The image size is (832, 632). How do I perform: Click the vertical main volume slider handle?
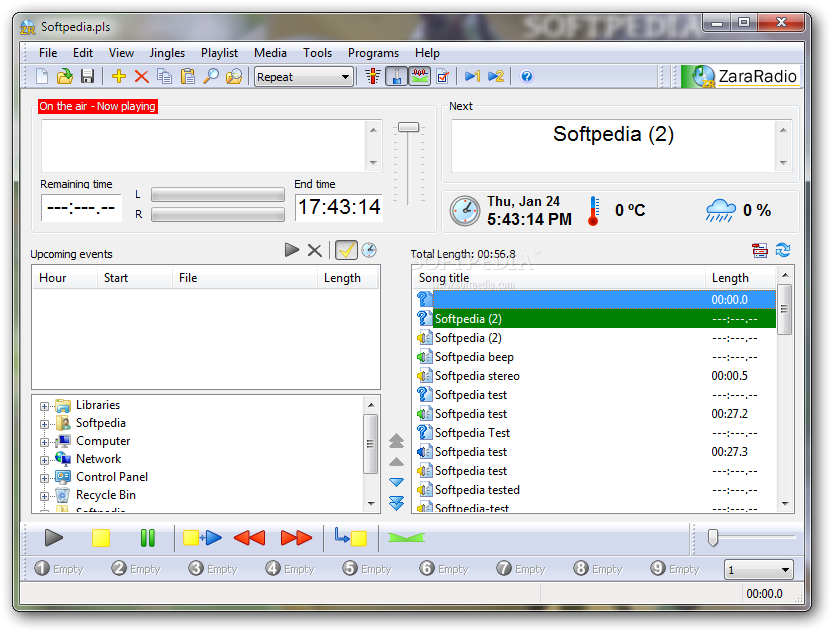[409, 127]
